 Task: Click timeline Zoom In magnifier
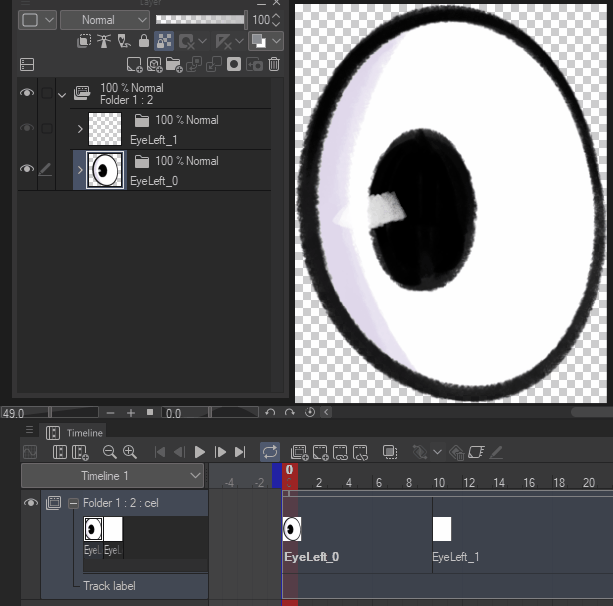pos(130,452)
